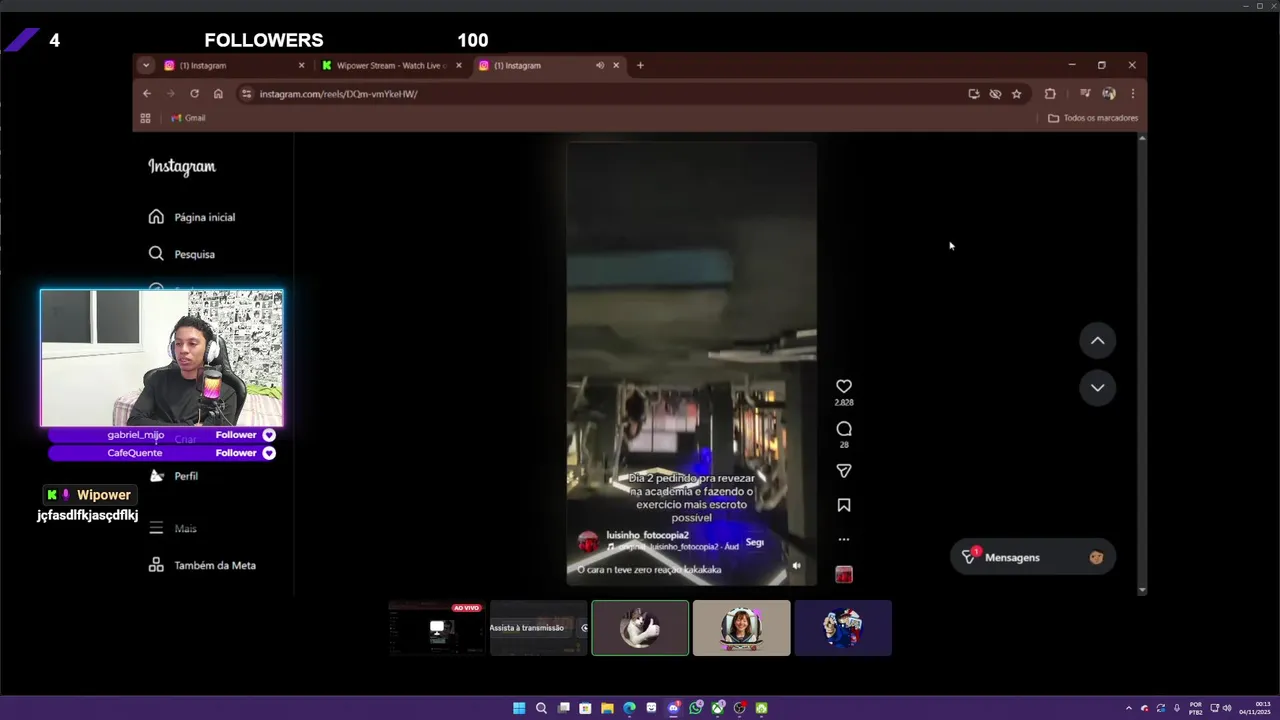Click the crossed-eye icon in the address bar
Viewport: 1280px width, 720px height.
tap(995, 93)
